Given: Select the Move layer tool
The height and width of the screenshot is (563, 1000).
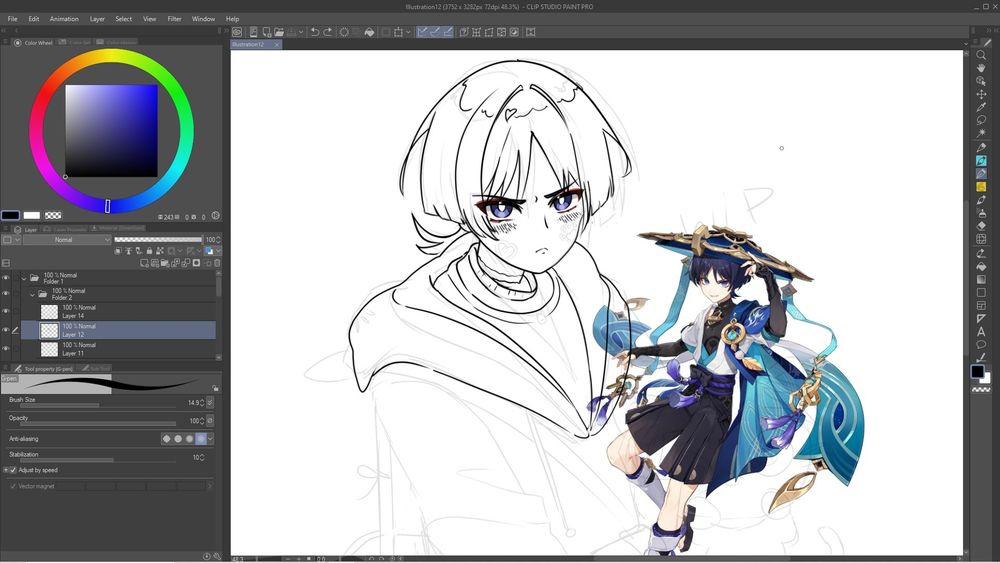Looking at the screenshot, I should pos(981,94).
